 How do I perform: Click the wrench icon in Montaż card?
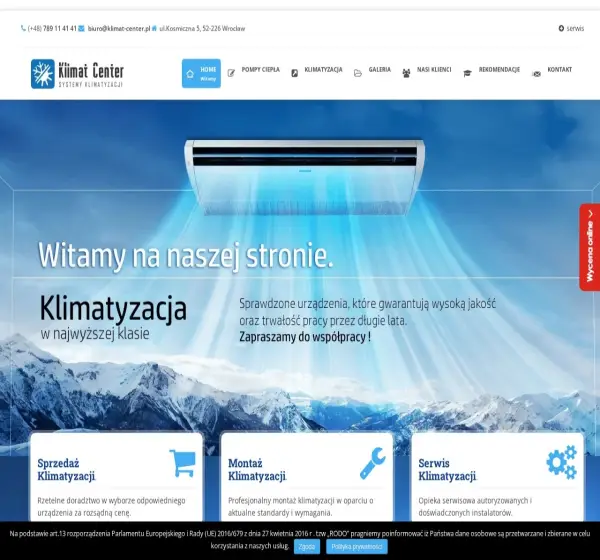[x=372, y=463]
